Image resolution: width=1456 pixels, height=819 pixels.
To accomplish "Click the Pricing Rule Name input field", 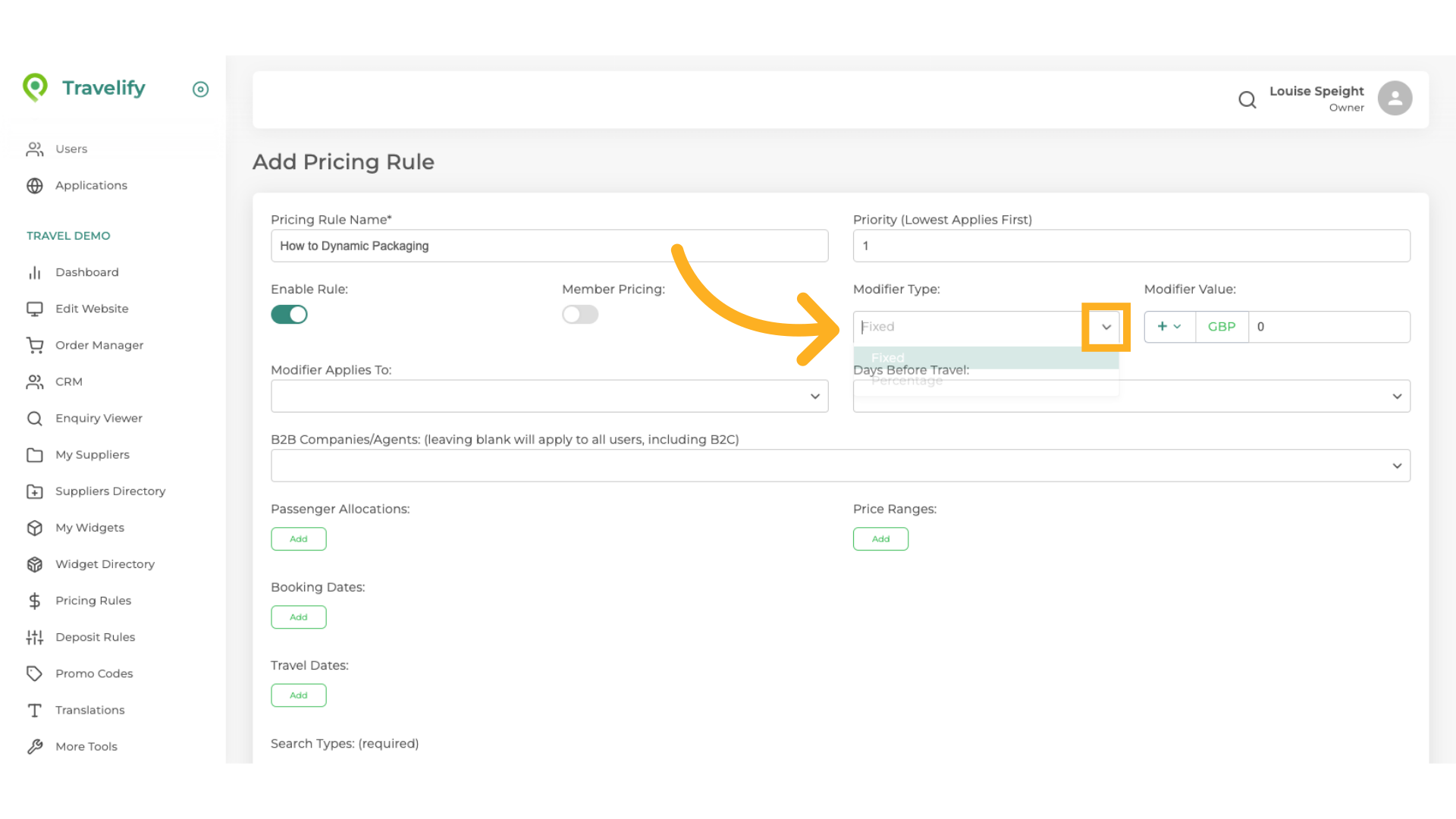I will (x=549, y=246).
